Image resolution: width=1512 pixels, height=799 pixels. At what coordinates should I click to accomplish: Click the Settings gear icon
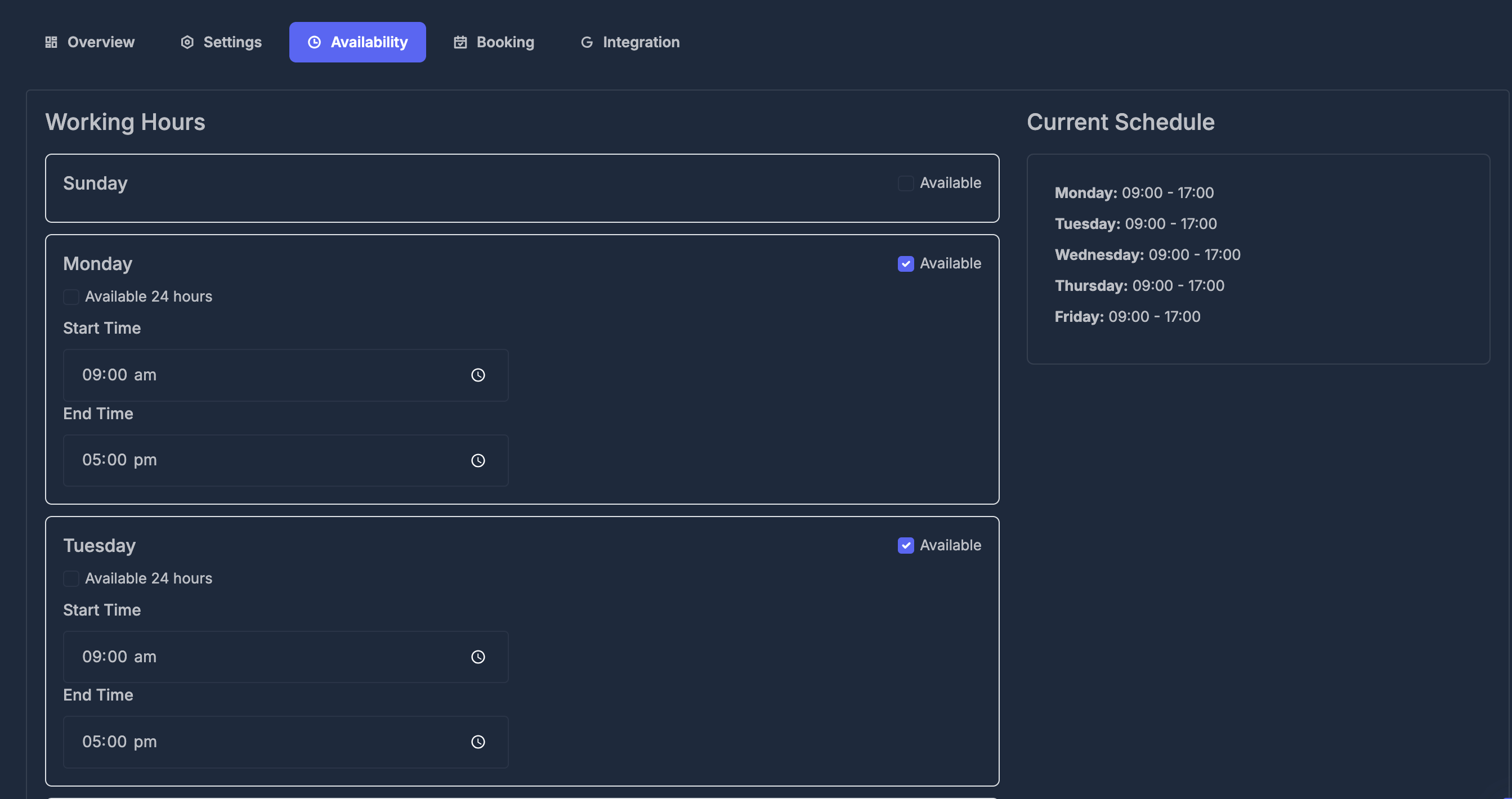pyautogui.click(x=187, y=42)
